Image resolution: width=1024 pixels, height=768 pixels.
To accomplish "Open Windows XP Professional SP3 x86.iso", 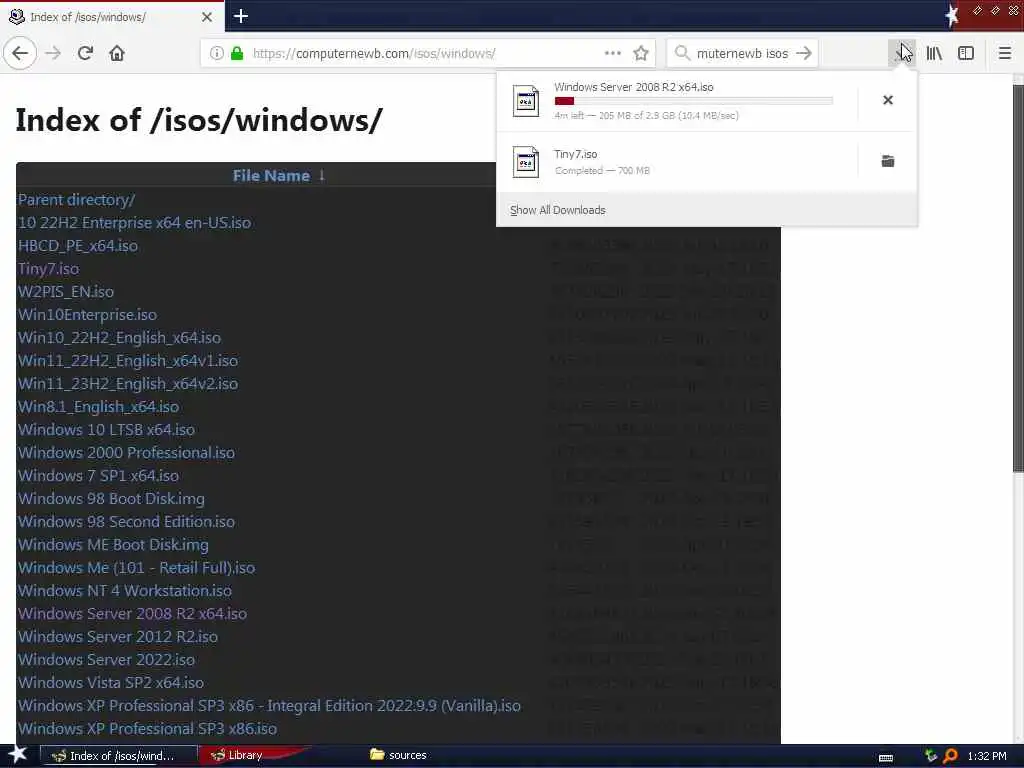I will tap(148, 729).
